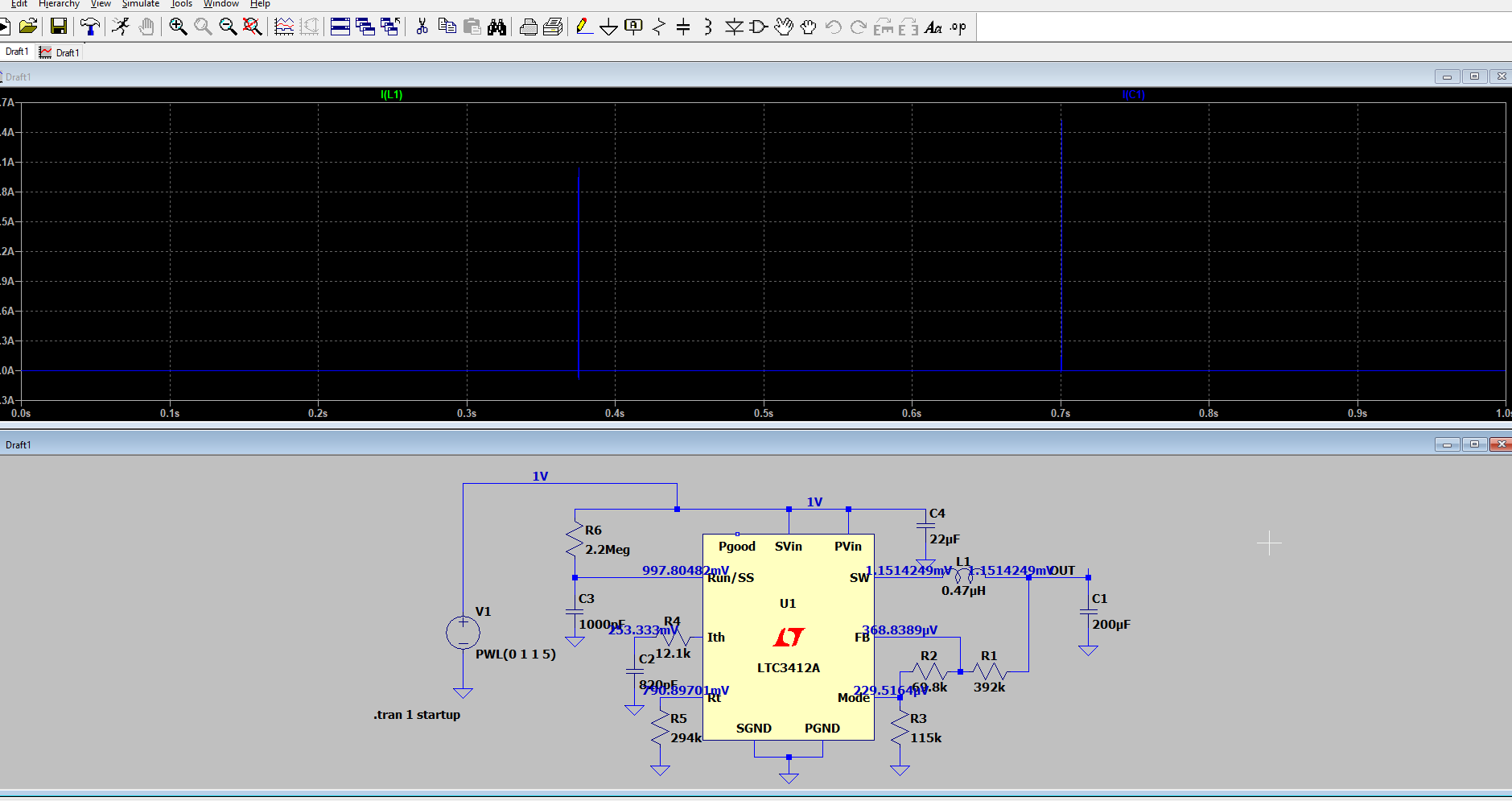Switch to the Draft1 waveform tab
The image size is (1512, 801).
coord(60,52)
